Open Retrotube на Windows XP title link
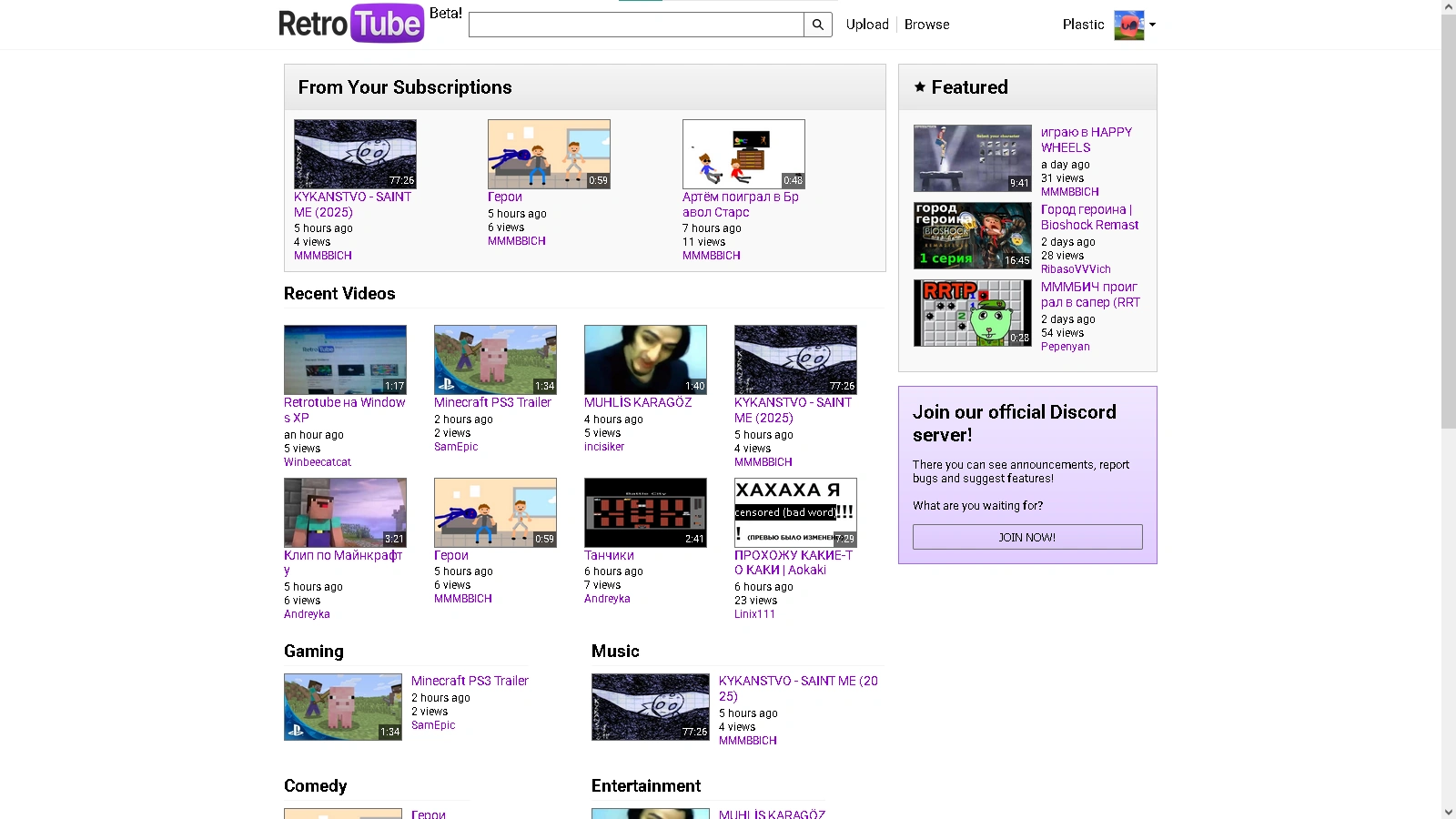The width and height of the screenshot is (1456, 819). tap(345, 409)
